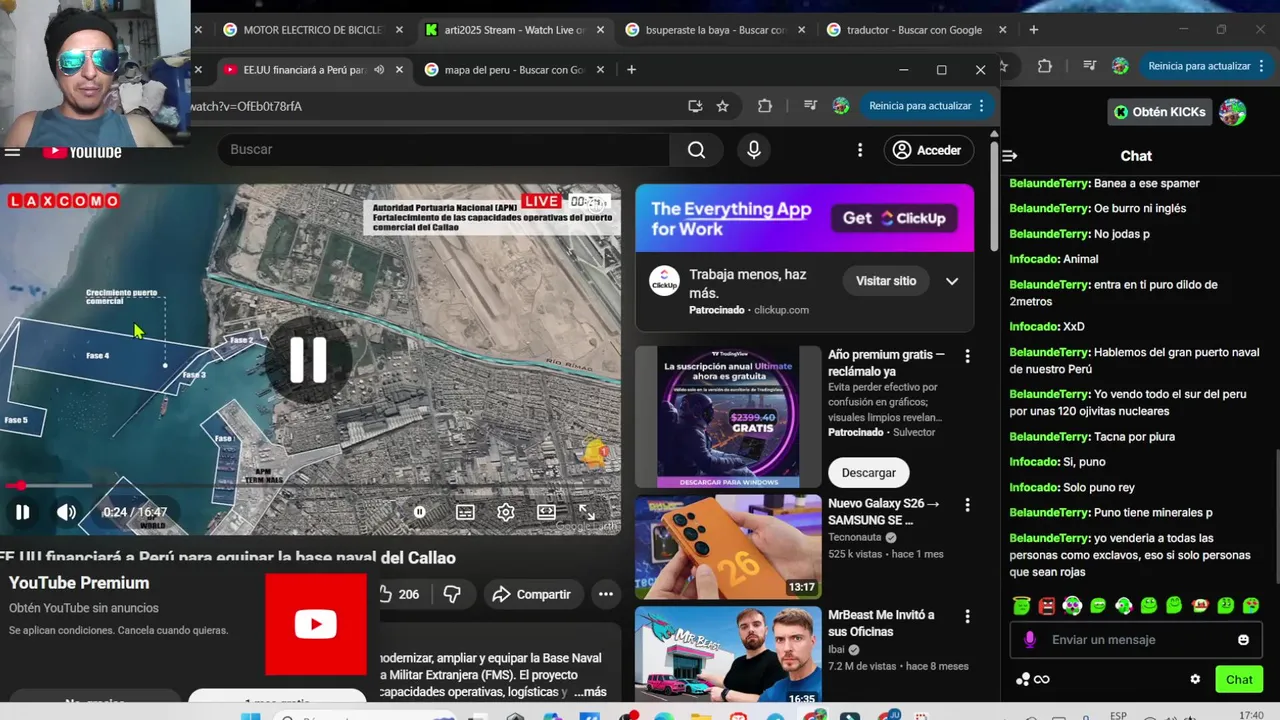The width and height of the screenshot is (1280, 720).
Task: Open extensions icon in the back Chrome window
Action: click(1045, 66)
